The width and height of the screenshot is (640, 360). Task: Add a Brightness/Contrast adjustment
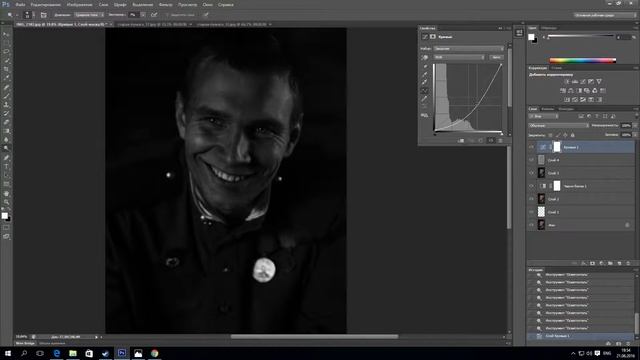(x=567, y=82)
